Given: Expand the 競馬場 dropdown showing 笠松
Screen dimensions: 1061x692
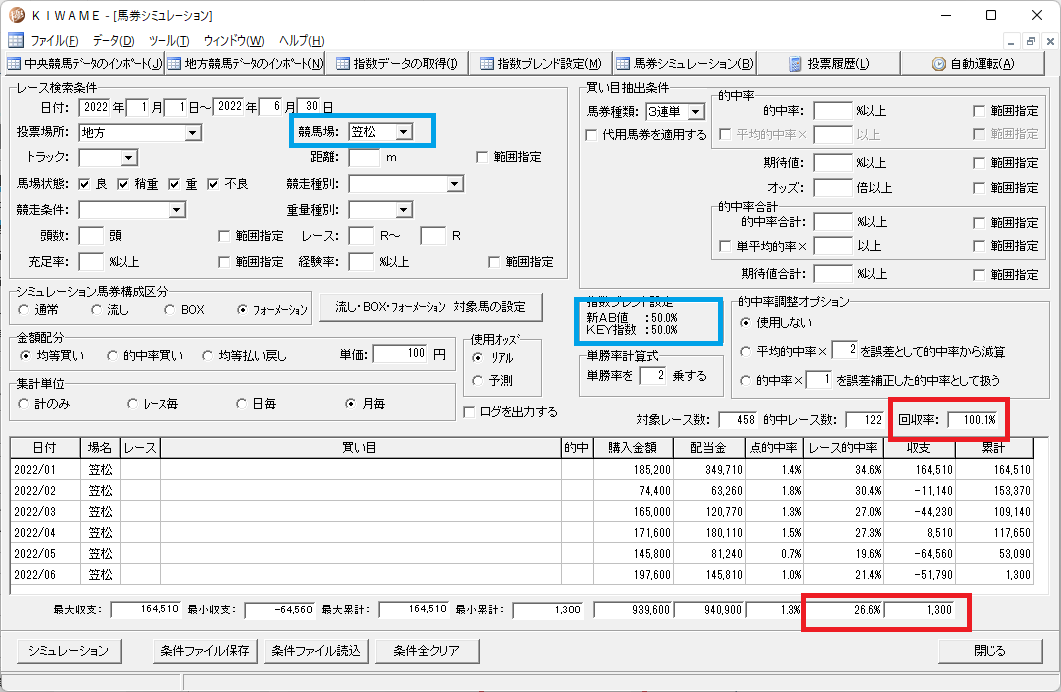Looking at the screenshot, I should (404, 132).
